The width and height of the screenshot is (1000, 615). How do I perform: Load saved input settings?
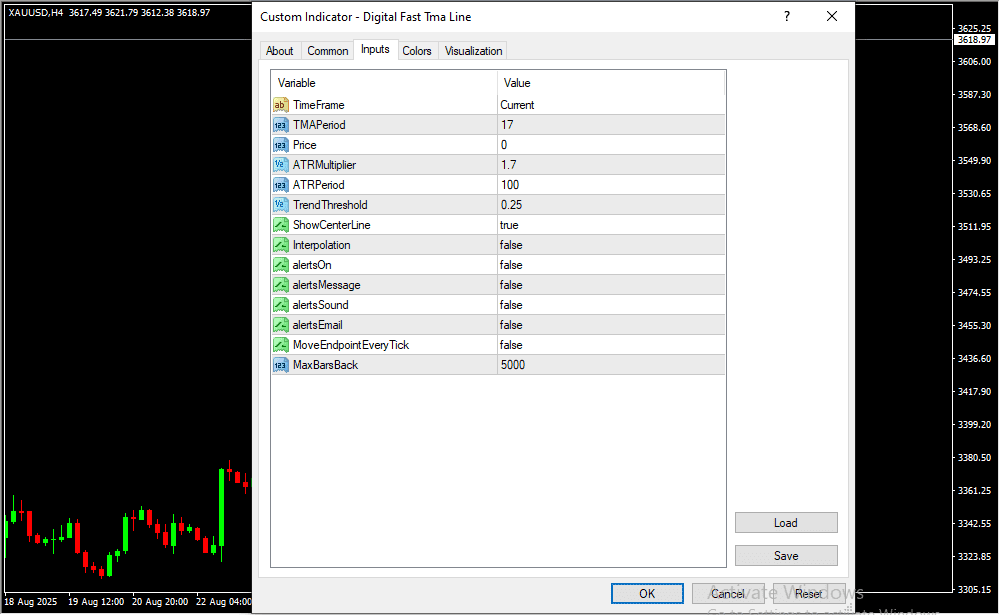tap(786, 522)
